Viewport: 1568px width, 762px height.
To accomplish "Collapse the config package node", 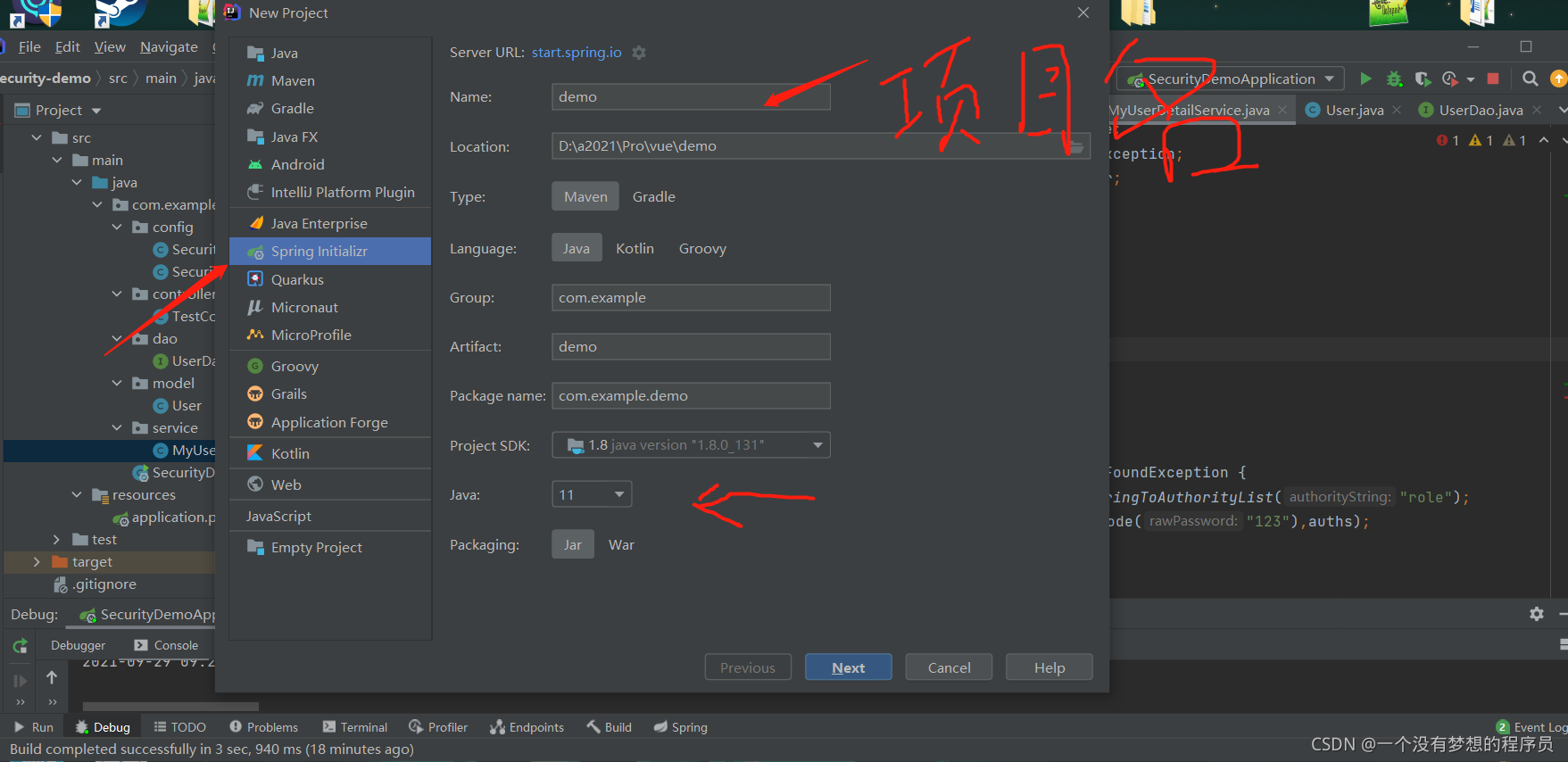I will pos(117,227).
